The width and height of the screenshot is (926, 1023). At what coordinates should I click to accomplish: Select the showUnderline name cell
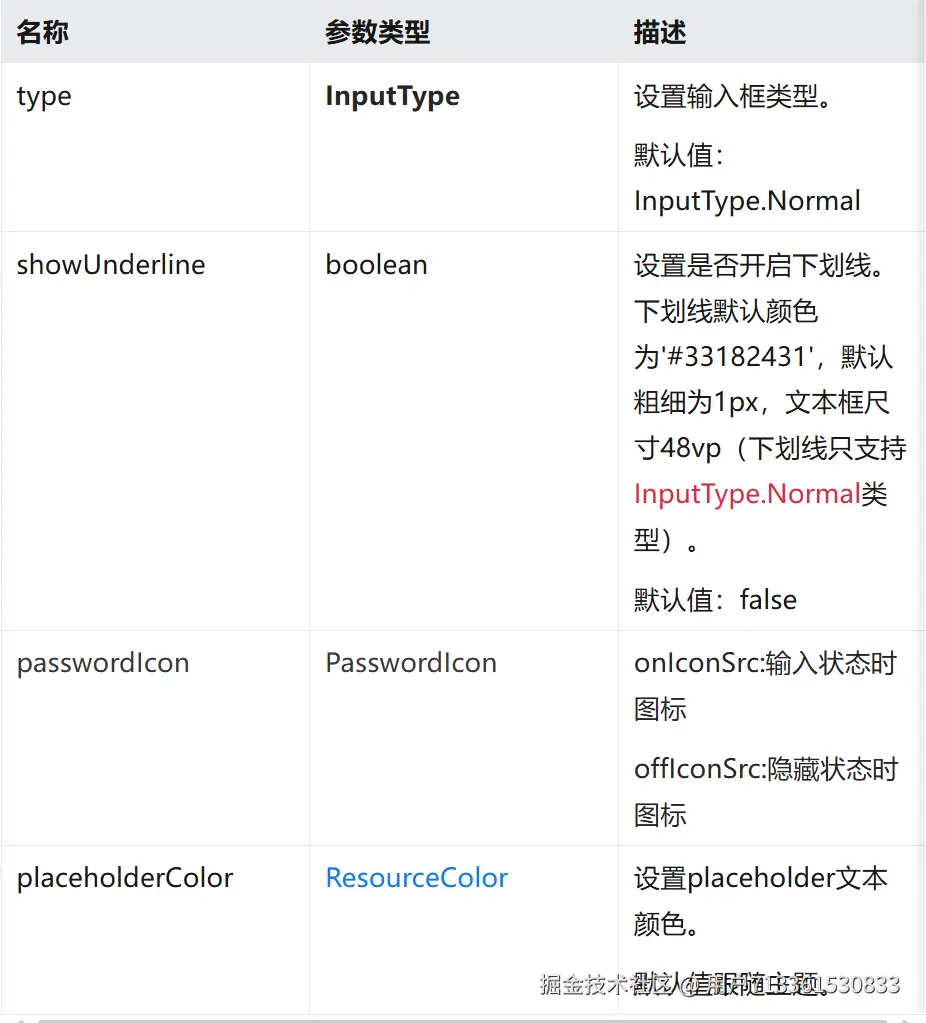click(x=111, y=265)
